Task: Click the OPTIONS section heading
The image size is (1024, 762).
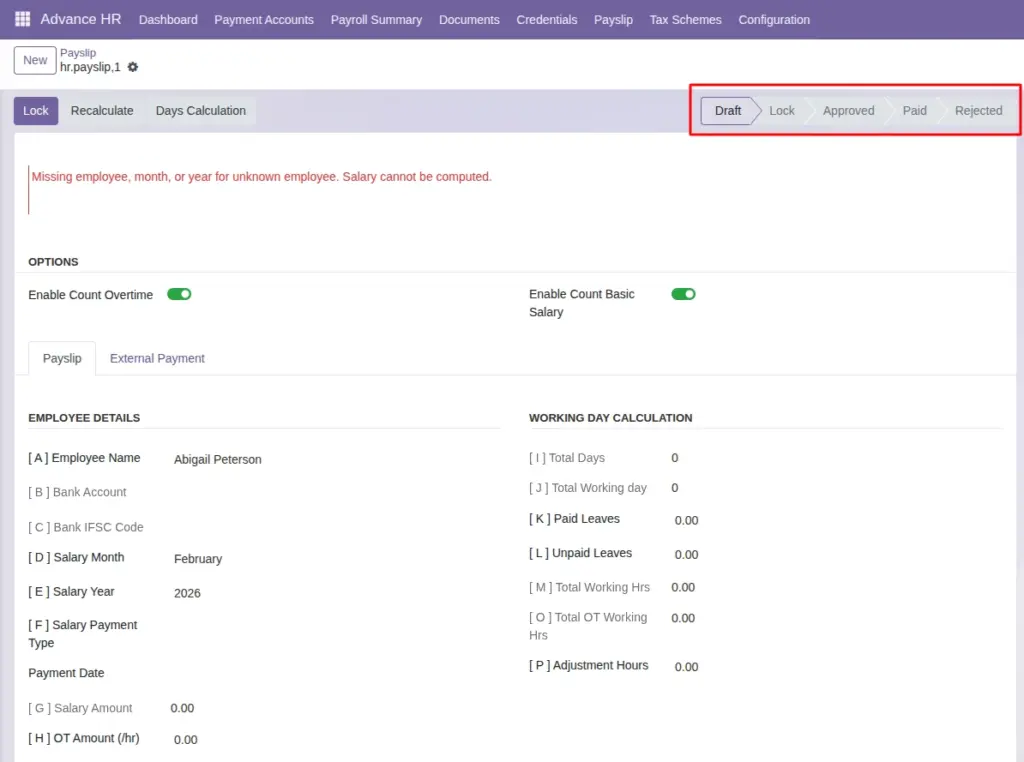Action: tap(53, 262)
